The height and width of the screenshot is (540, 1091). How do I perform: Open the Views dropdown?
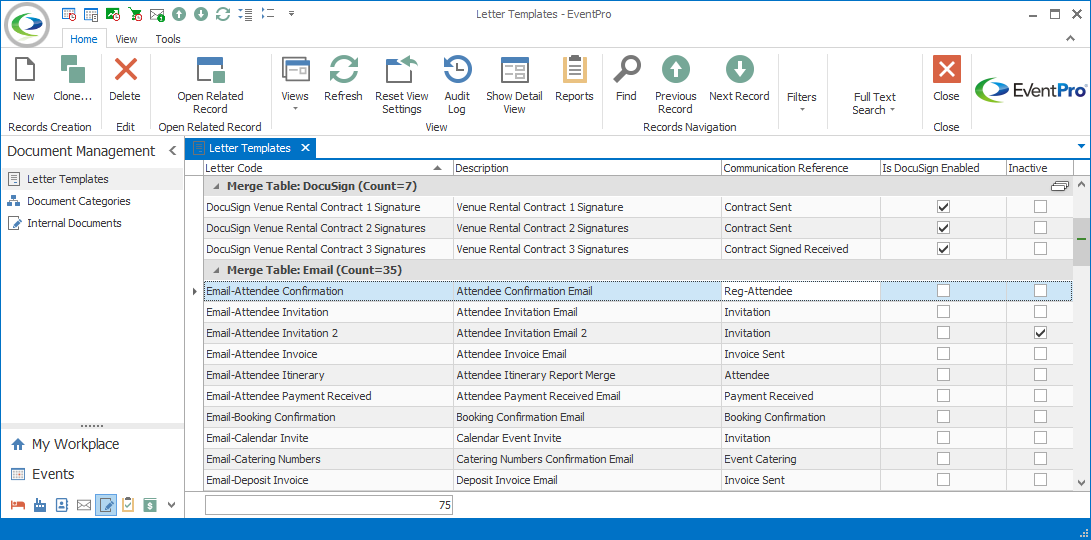coord(295,85)
